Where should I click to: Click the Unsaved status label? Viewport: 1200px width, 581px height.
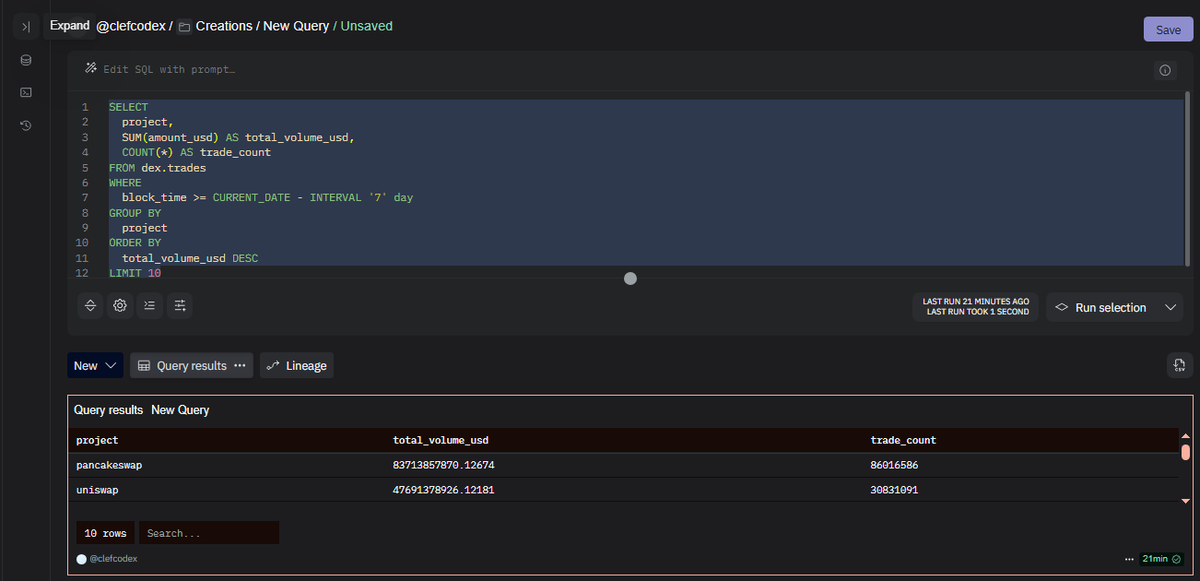click(x=367, y=26)
